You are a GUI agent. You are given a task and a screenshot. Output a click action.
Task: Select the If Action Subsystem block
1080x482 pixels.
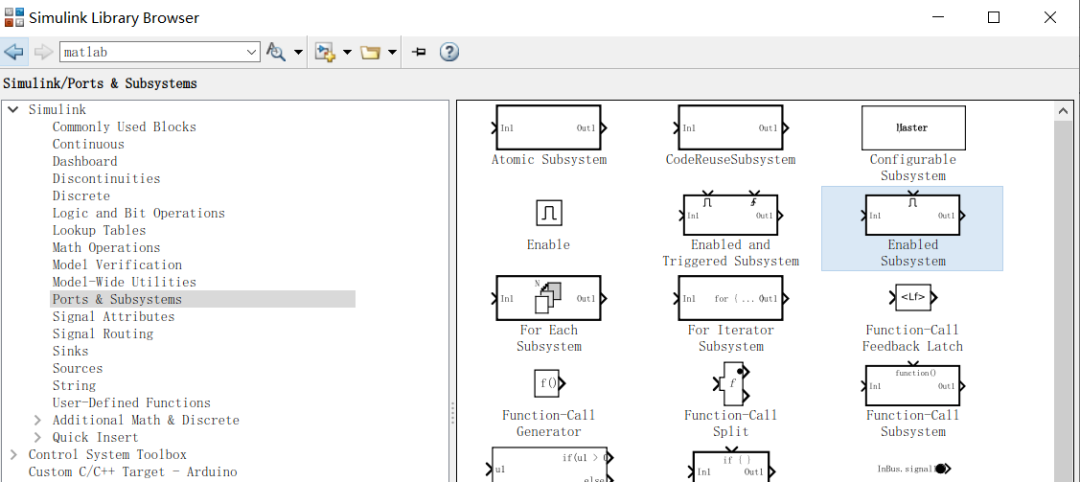pos(730,464)
